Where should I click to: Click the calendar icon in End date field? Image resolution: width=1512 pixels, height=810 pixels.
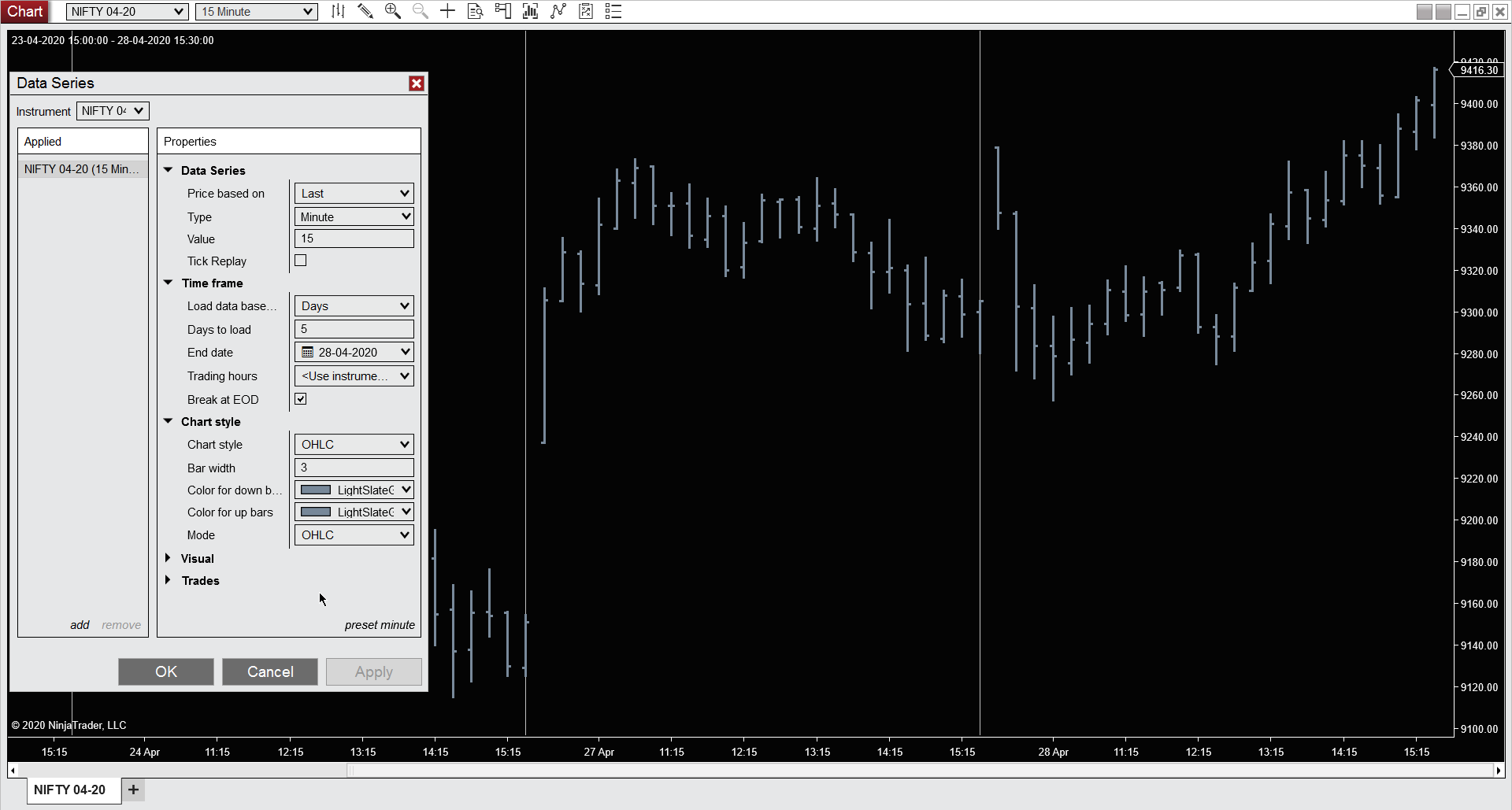[308, 352]
